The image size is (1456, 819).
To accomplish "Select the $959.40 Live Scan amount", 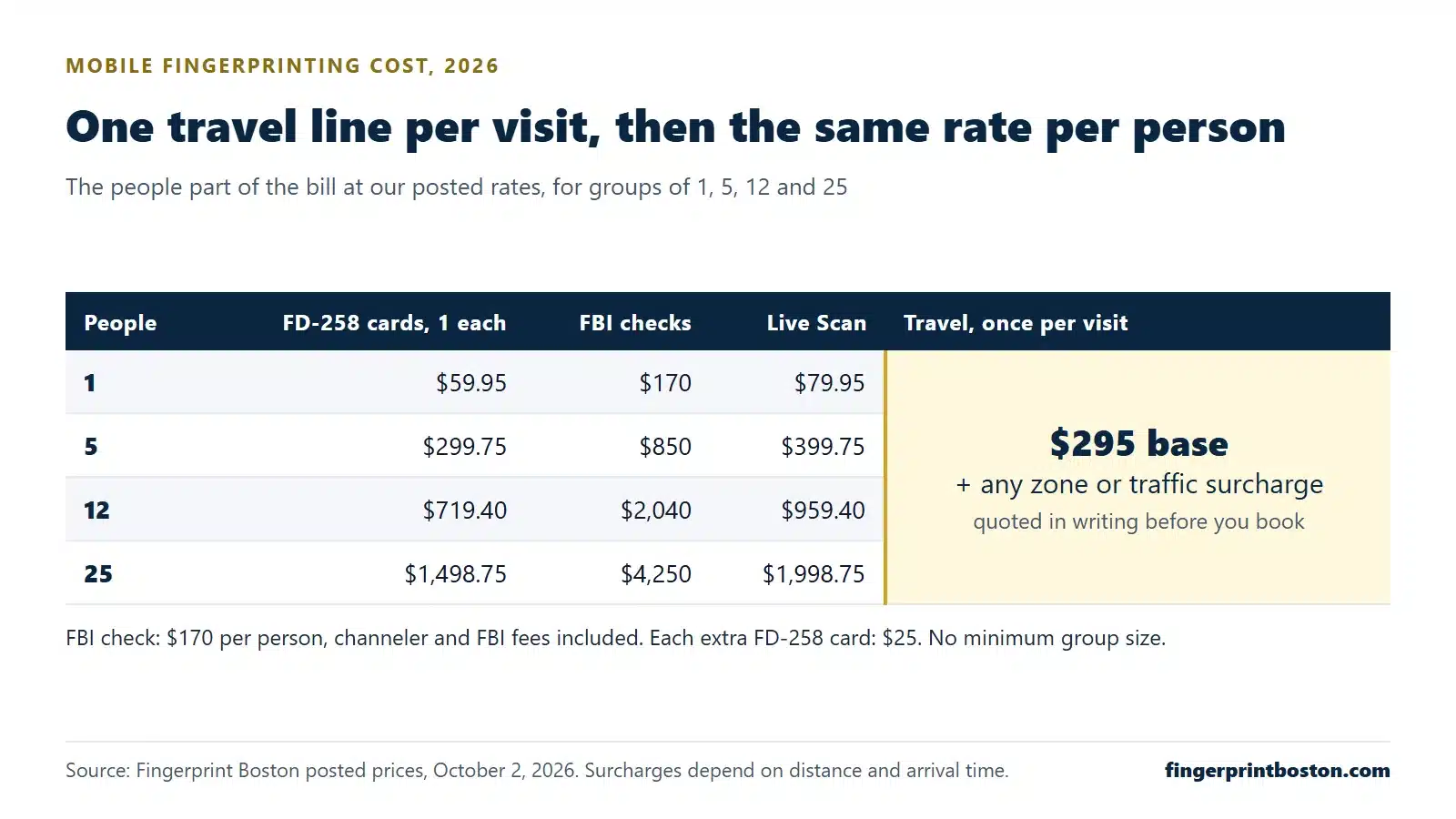I will [823, 511].
